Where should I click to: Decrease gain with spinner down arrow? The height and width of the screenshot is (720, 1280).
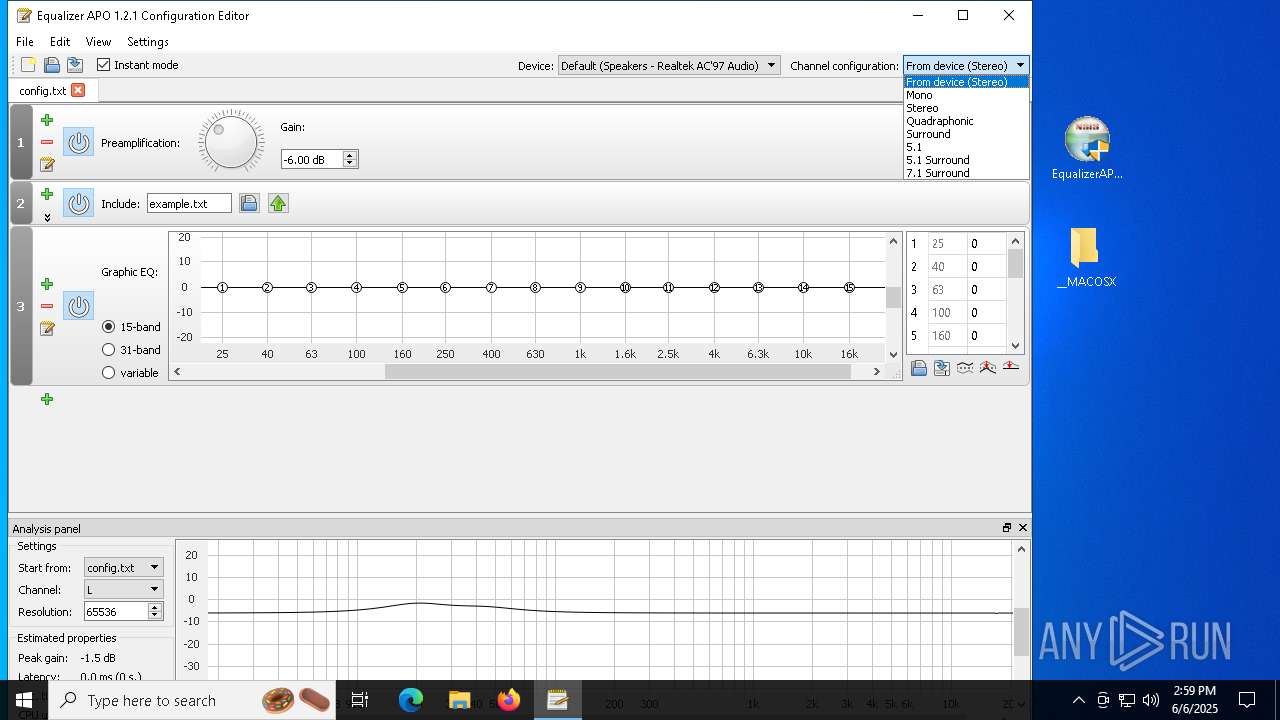(x=349, y=163)
